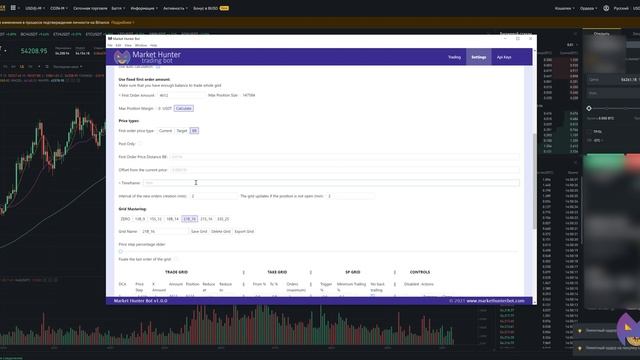640x360 pixels.
Task: Click the Market Hunter window vertical scrollbar
Action: pyautogui.click(x=534, y=181)
